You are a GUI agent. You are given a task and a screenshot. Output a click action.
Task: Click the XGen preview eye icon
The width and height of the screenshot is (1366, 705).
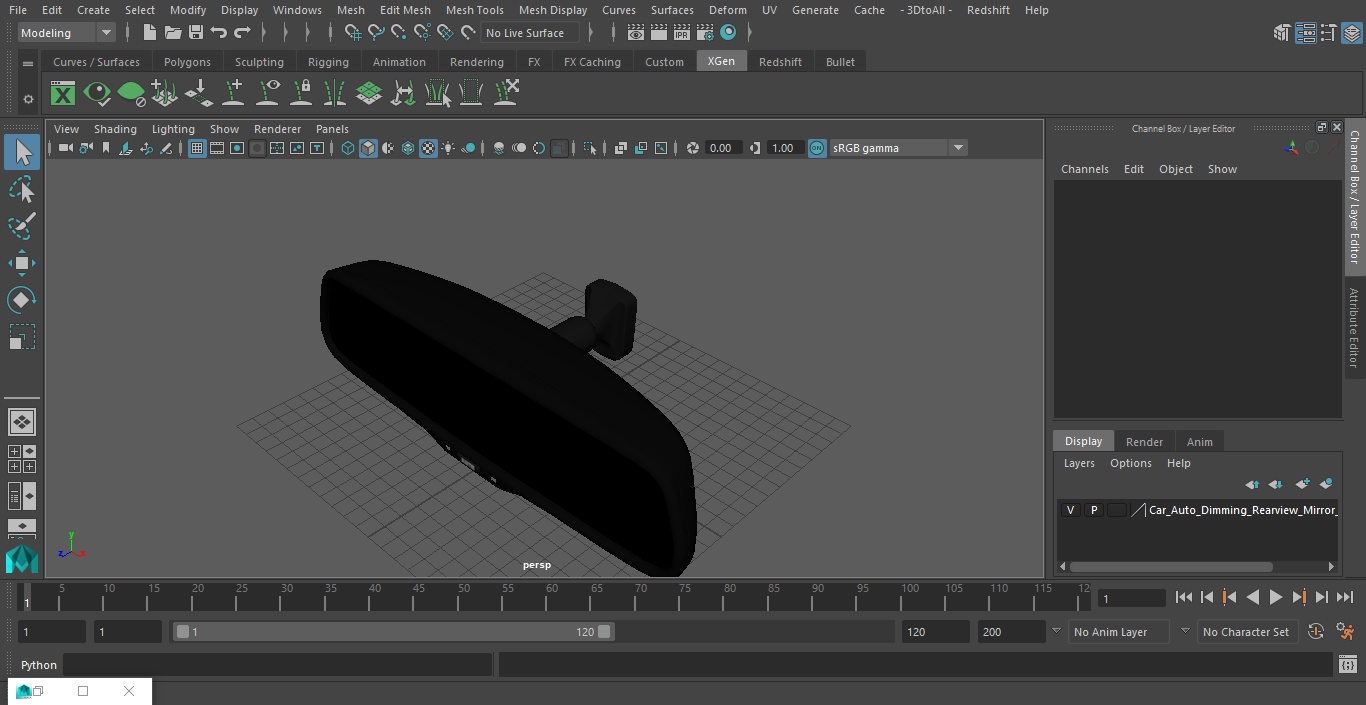97,94
